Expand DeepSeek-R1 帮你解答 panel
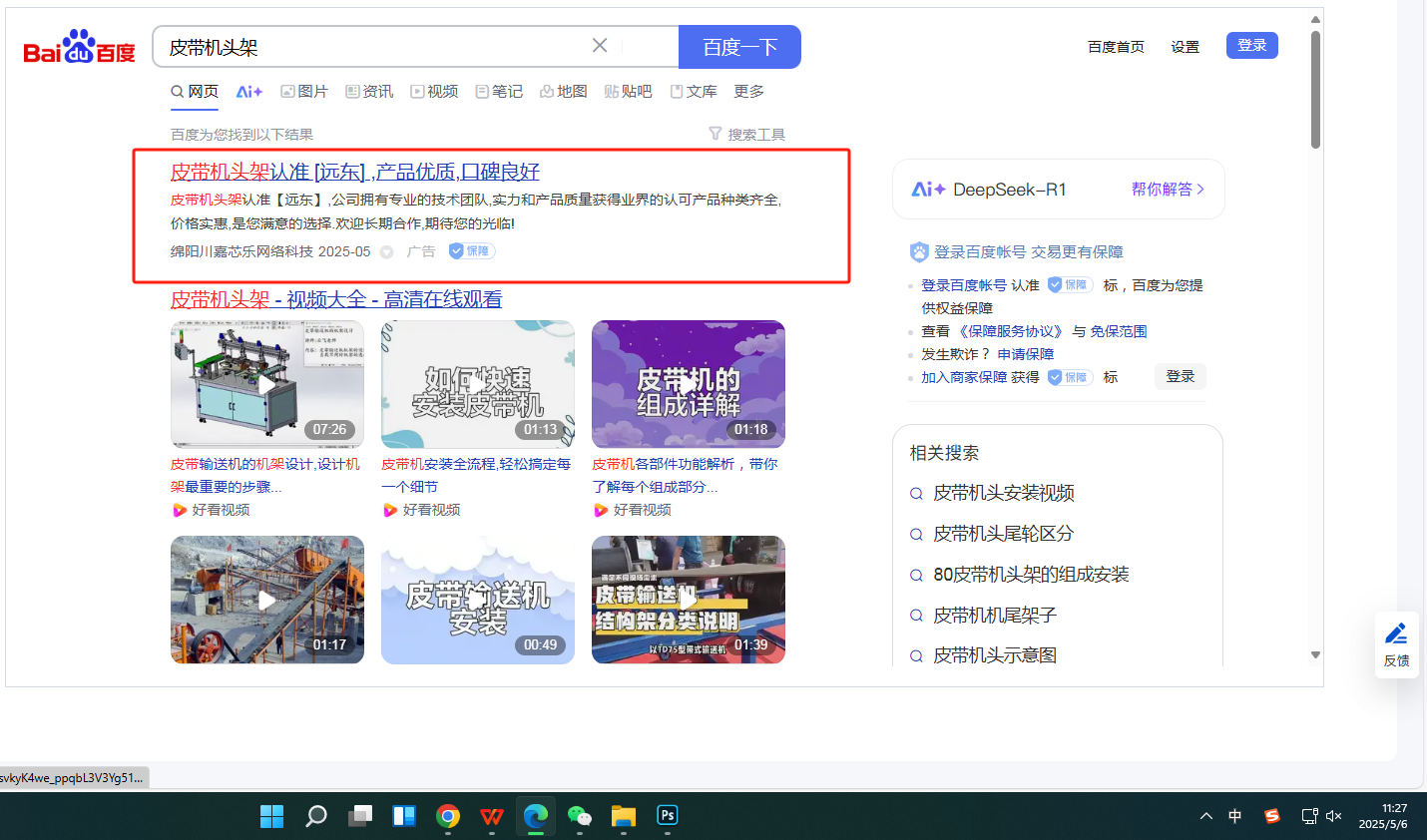This screenshot has width=1427, height=840. (x=1168, y=190)
